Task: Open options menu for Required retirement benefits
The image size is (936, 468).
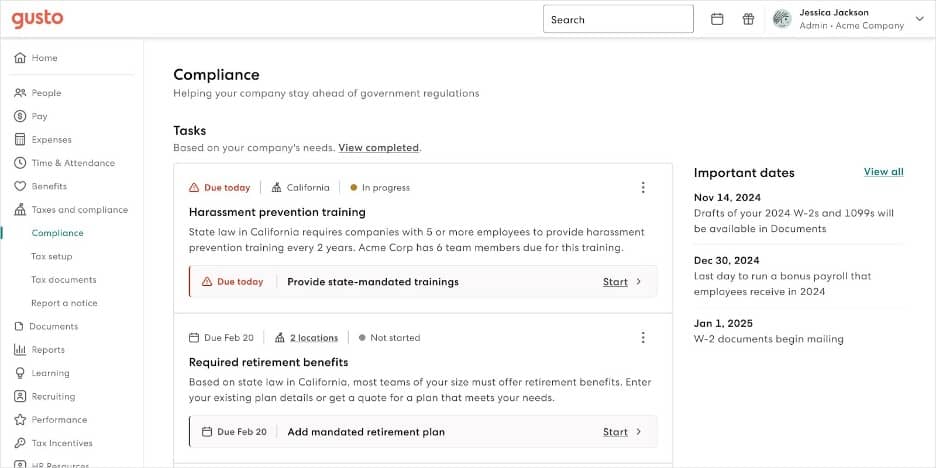Action: click(643, 338)
